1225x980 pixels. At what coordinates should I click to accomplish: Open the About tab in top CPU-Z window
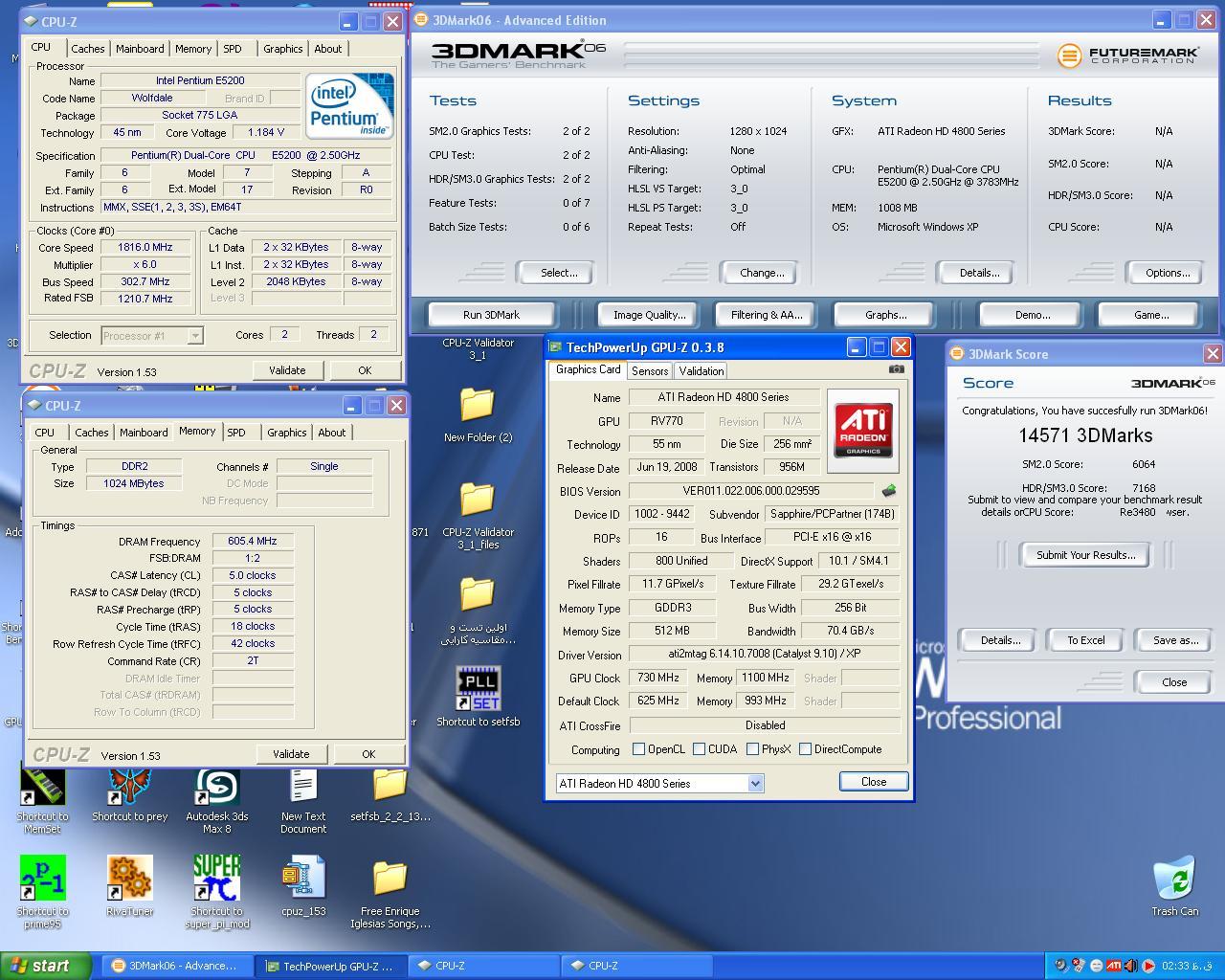(x=328, y=49)
